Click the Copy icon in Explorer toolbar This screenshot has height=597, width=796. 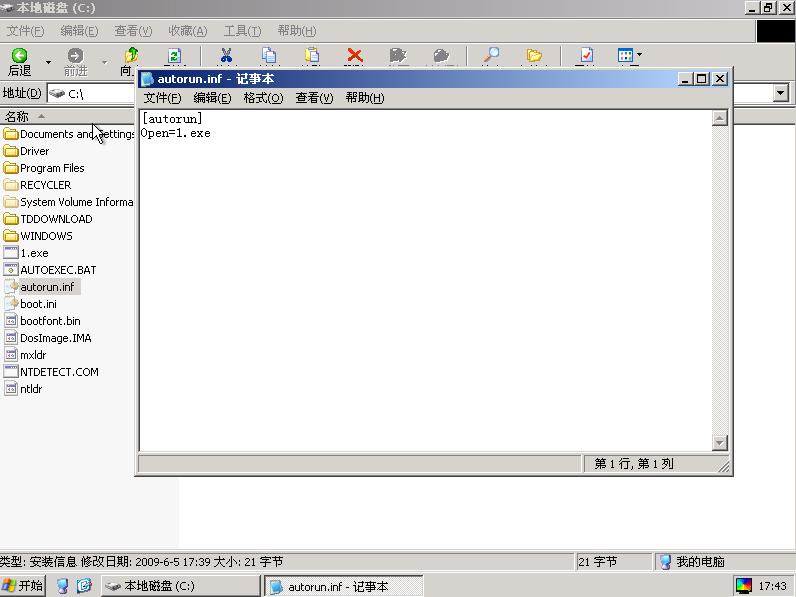[x=269, y=55]
